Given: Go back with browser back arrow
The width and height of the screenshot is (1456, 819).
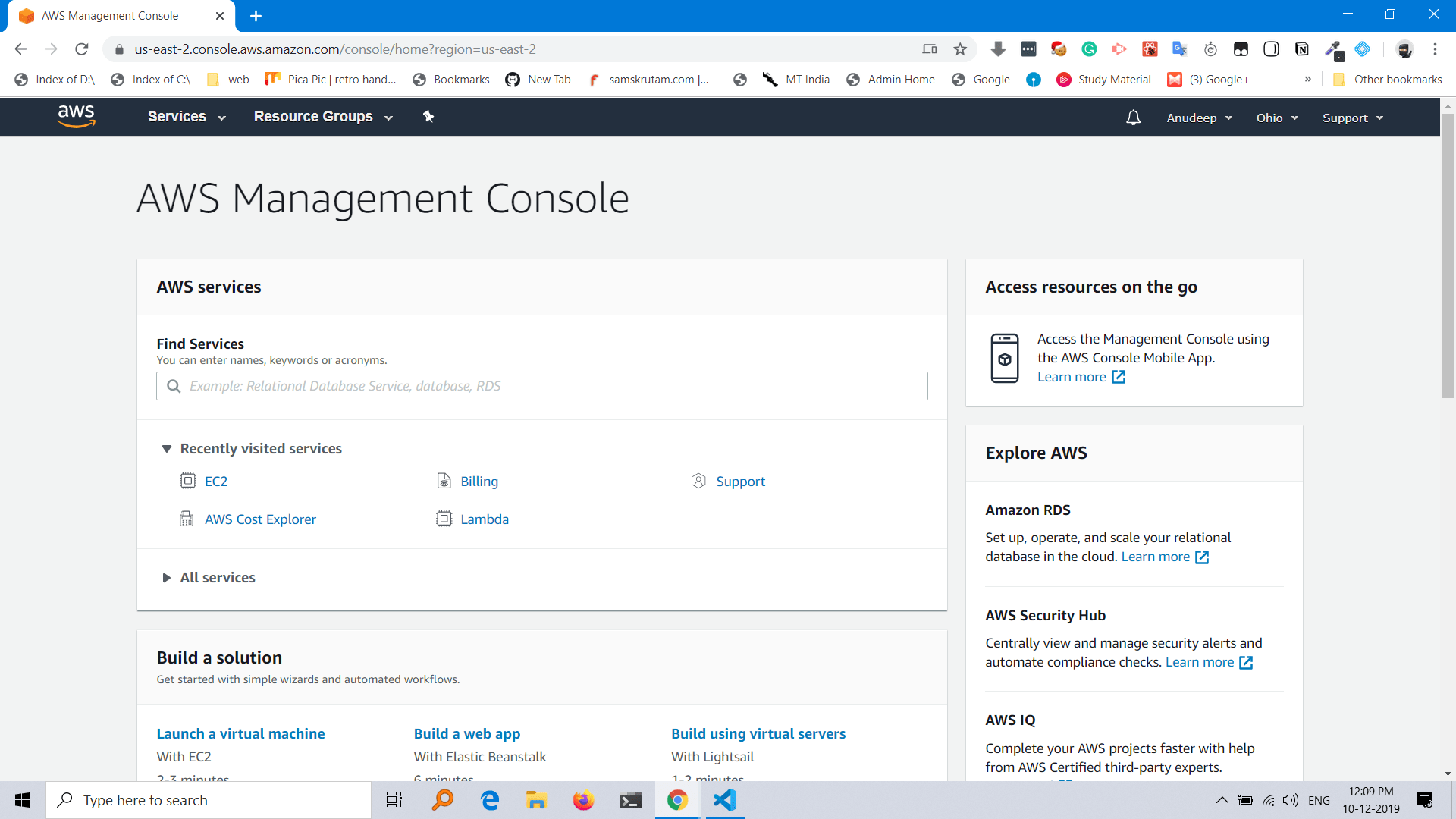Looking at the screenshot, I should pyautogui.click(x=20, y=49).
